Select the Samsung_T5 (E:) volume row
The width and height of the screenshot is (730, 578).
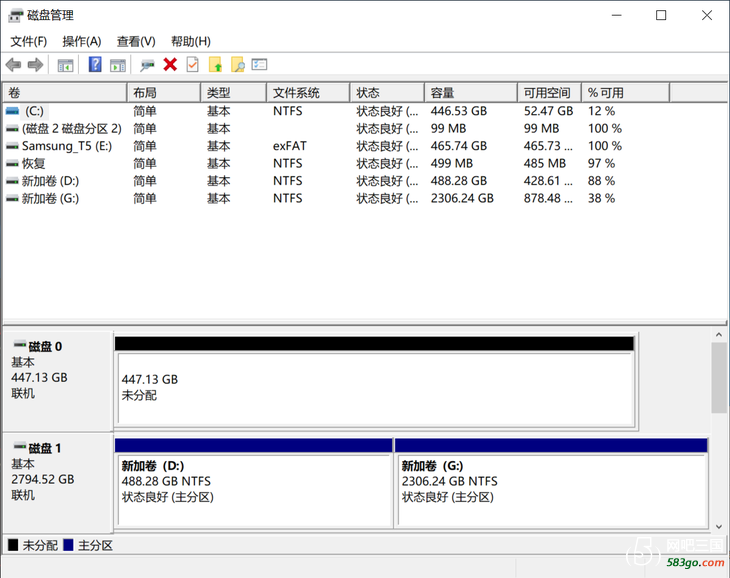(x=66, y=146)
